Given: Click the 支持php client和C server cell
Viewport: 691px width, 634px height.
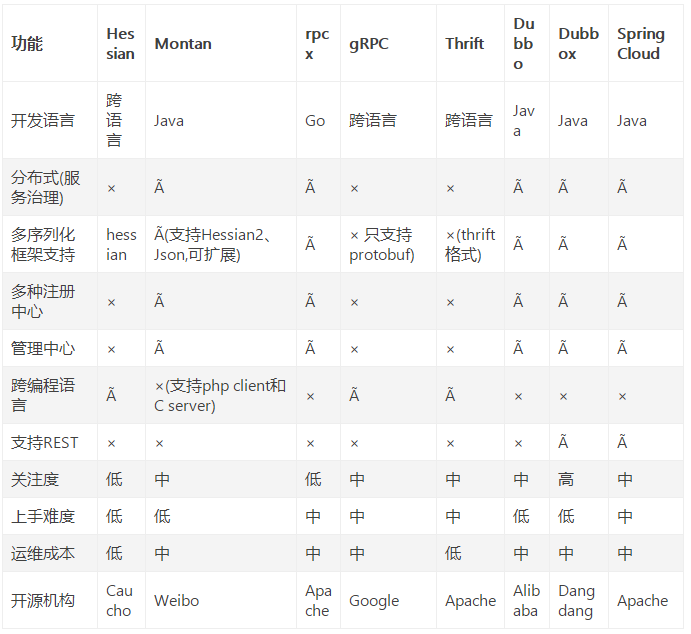Looking at the screenshot, I should 220,395.
